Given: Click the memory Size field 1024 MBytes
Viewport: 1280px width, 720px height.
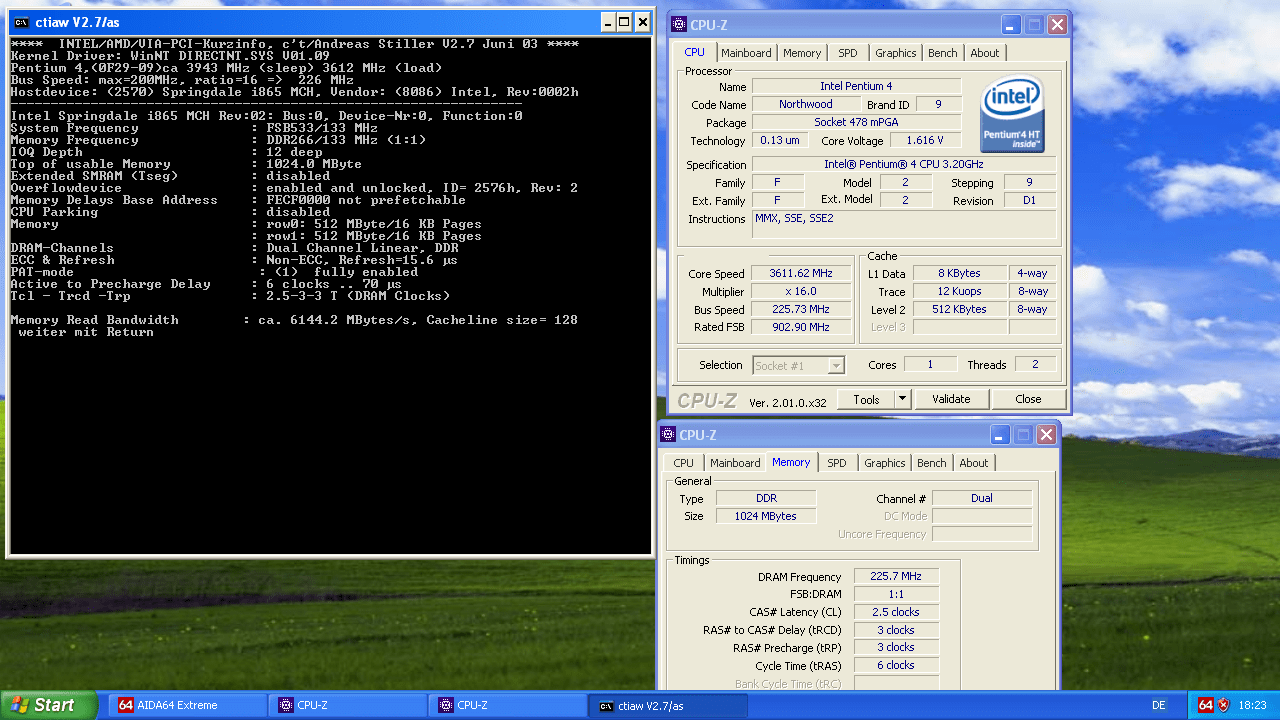Looking at the screenshot, I should tap(766, 516).
